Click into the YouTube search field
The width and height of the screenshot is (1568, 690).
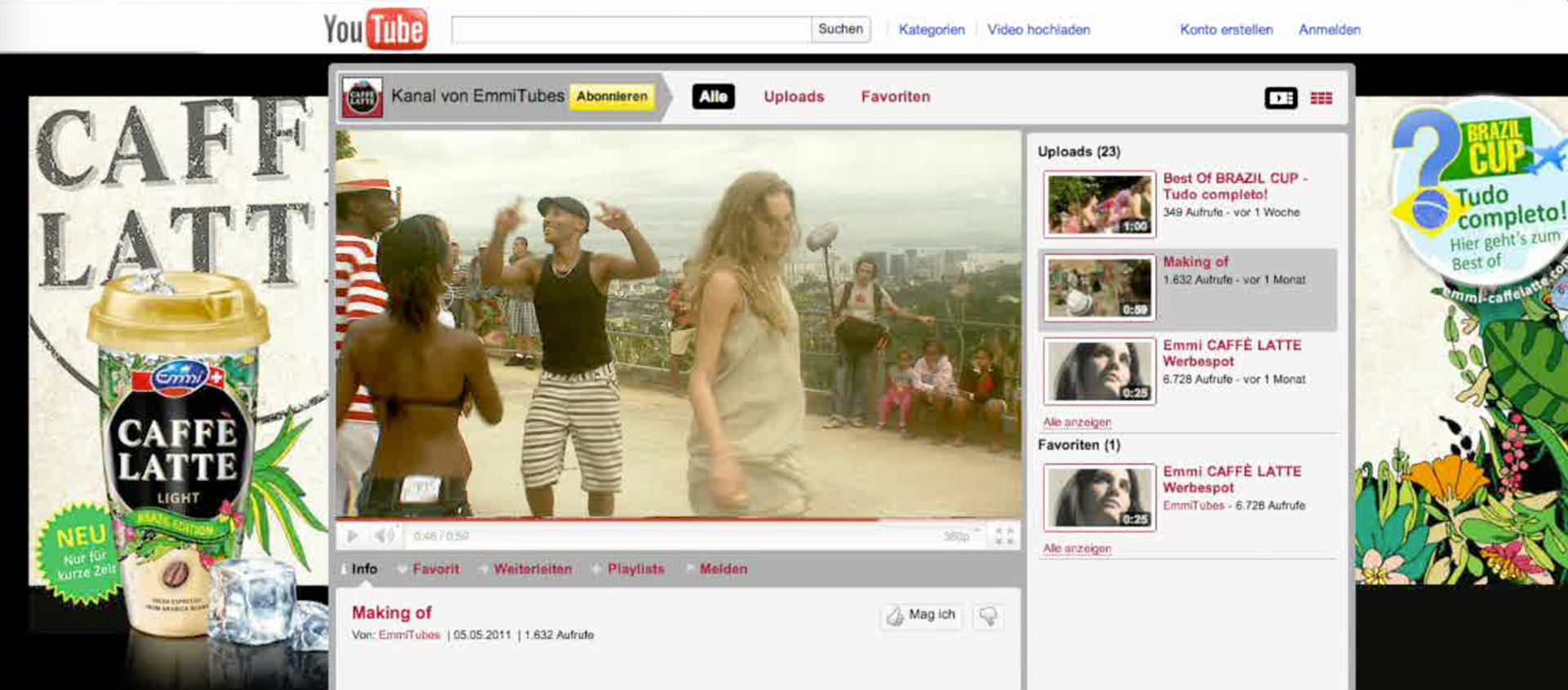tap(631, 29)
